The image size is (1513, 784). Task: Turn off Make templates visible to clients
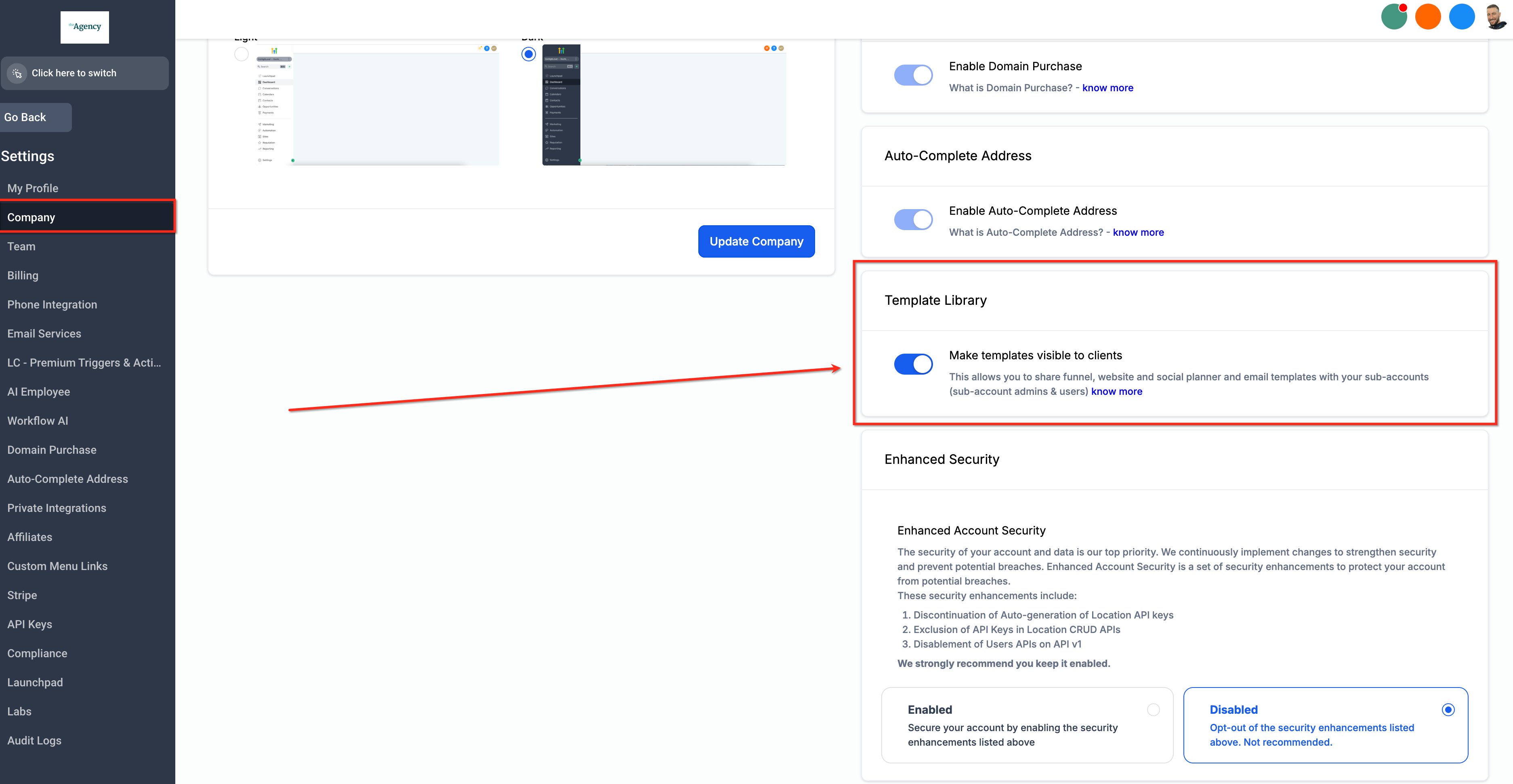tap(913, 364)
